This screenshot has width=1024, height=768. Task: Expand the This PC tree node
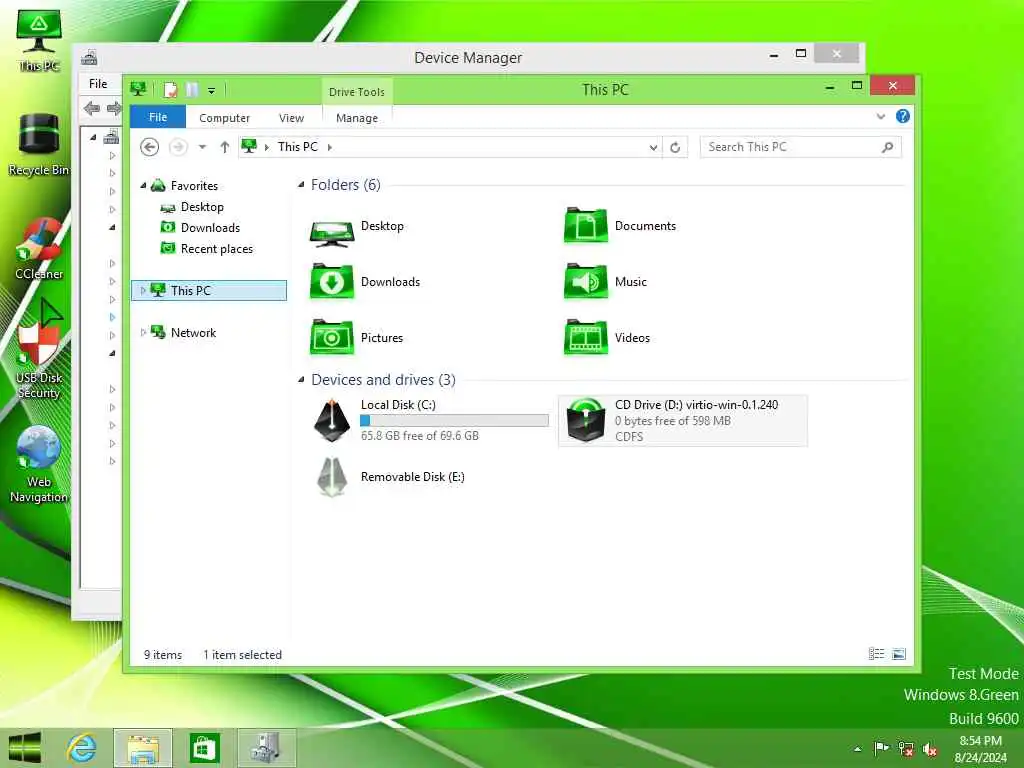click(143, 291)
